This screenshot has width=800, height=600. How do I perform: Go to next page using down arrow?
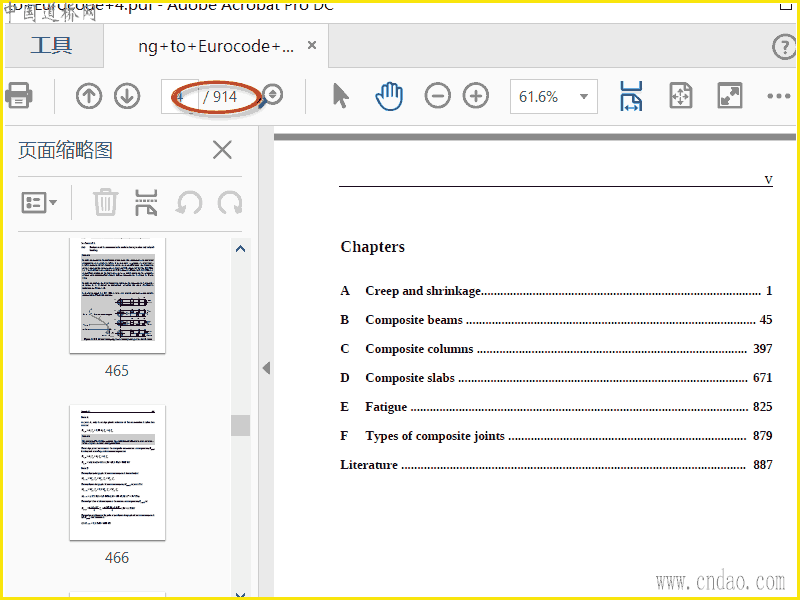coord(127,96)
